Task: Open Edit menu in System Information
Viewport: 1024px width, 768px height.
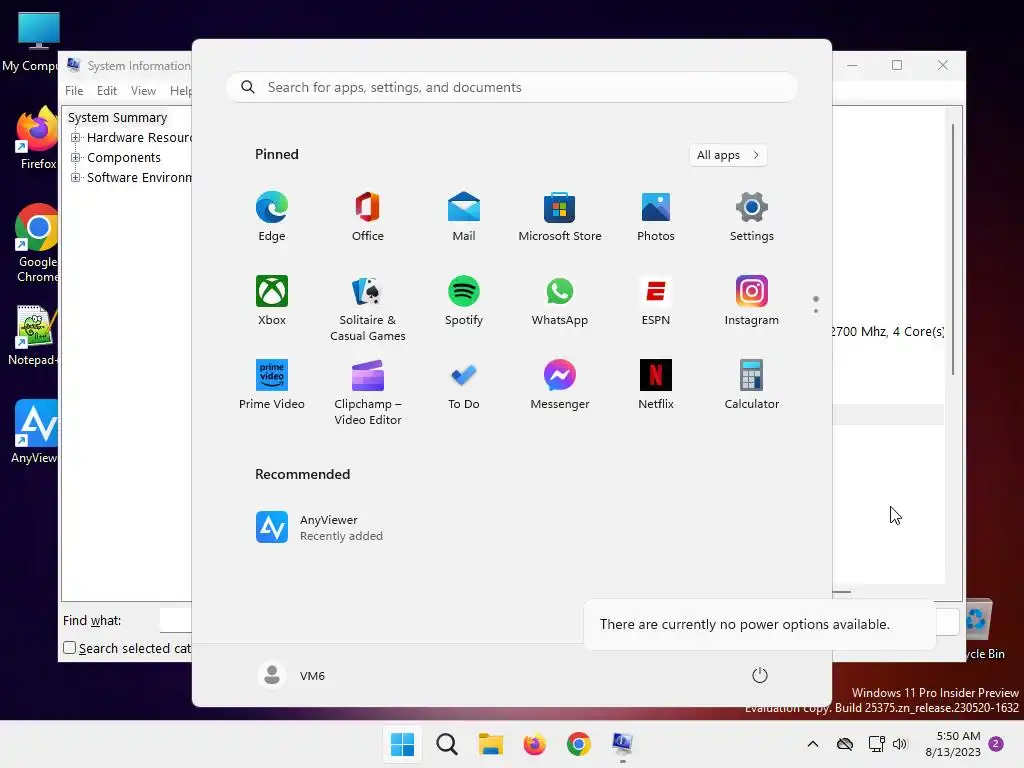Action: point(106,91)
